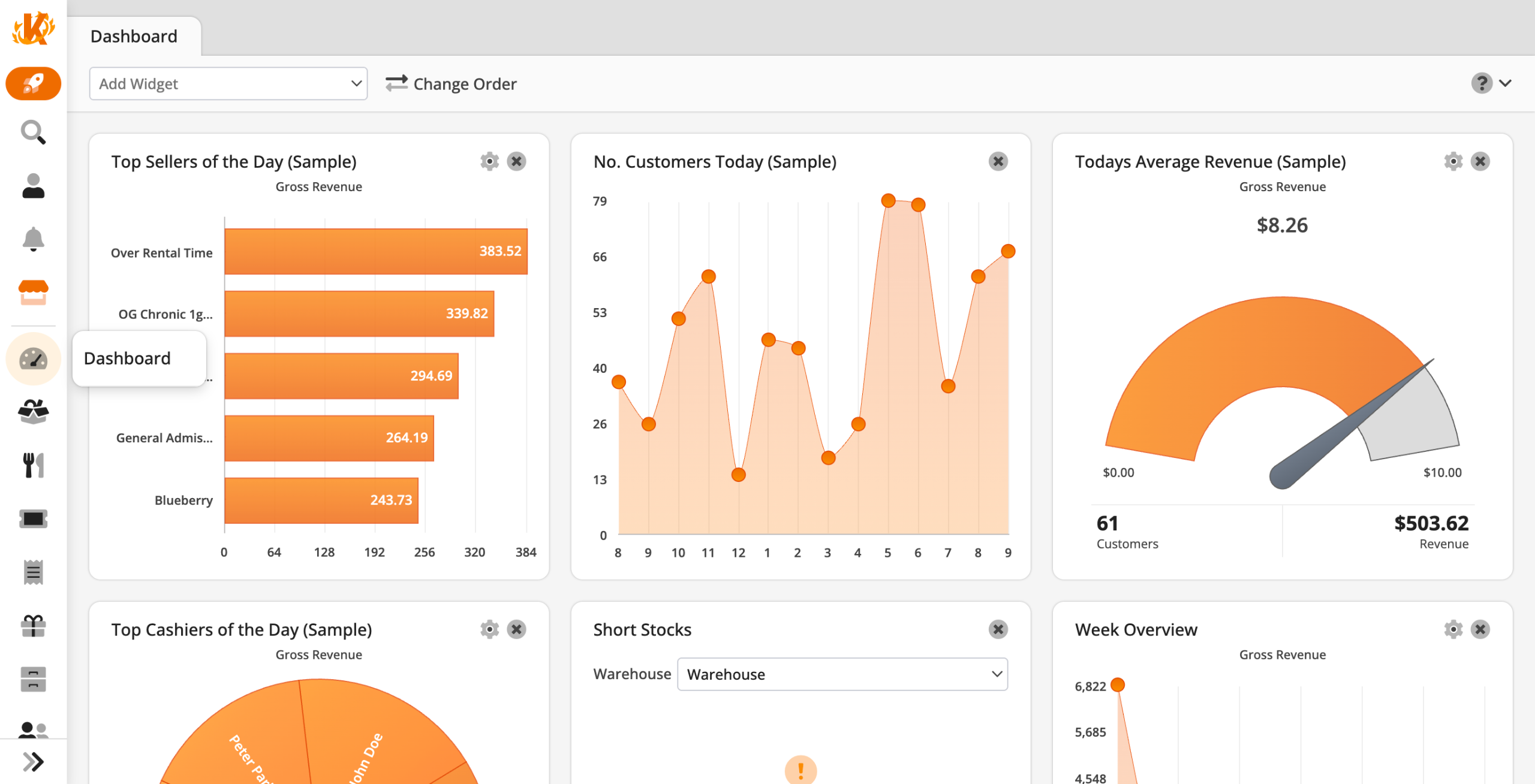Screen dimensions: 1535x784
Task: Open settings gear of Week Overview widget
Action: point(1453,629)
